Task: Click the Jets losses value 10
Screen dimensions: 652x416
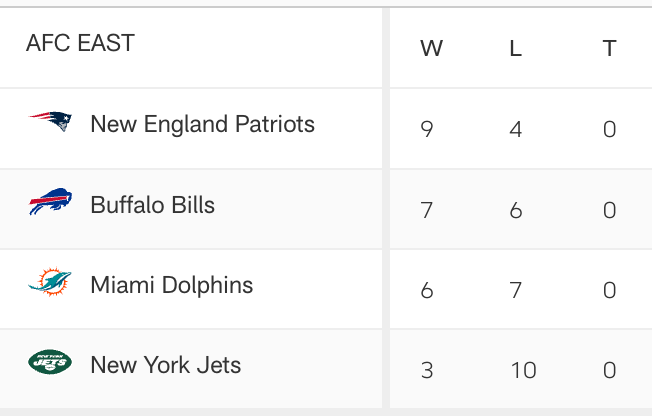Action: (x=523, y=370)
